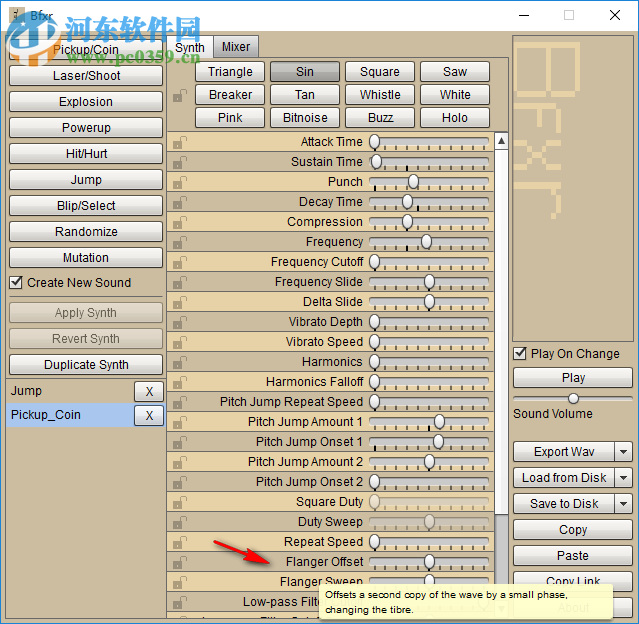Select the Pickup_Coin sound entry
Image resolution: width=639 pixels, height=624 pixels.
point(70,415)
